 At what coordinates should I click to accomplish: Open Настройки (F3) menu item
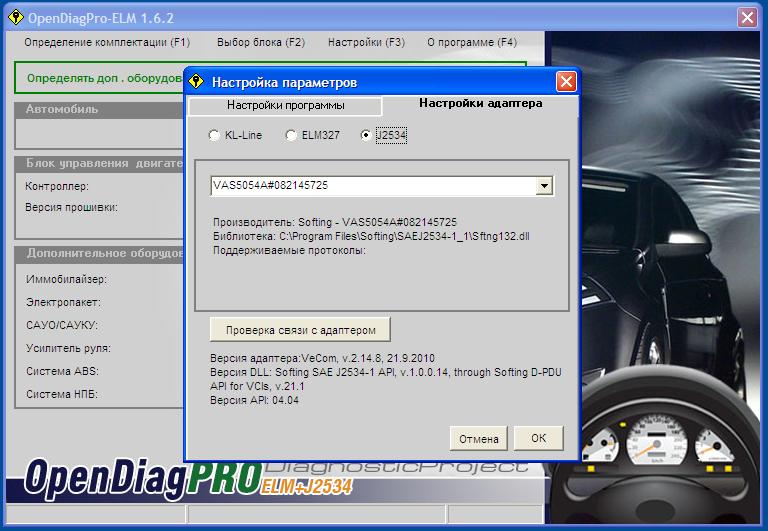click(366, 43)
